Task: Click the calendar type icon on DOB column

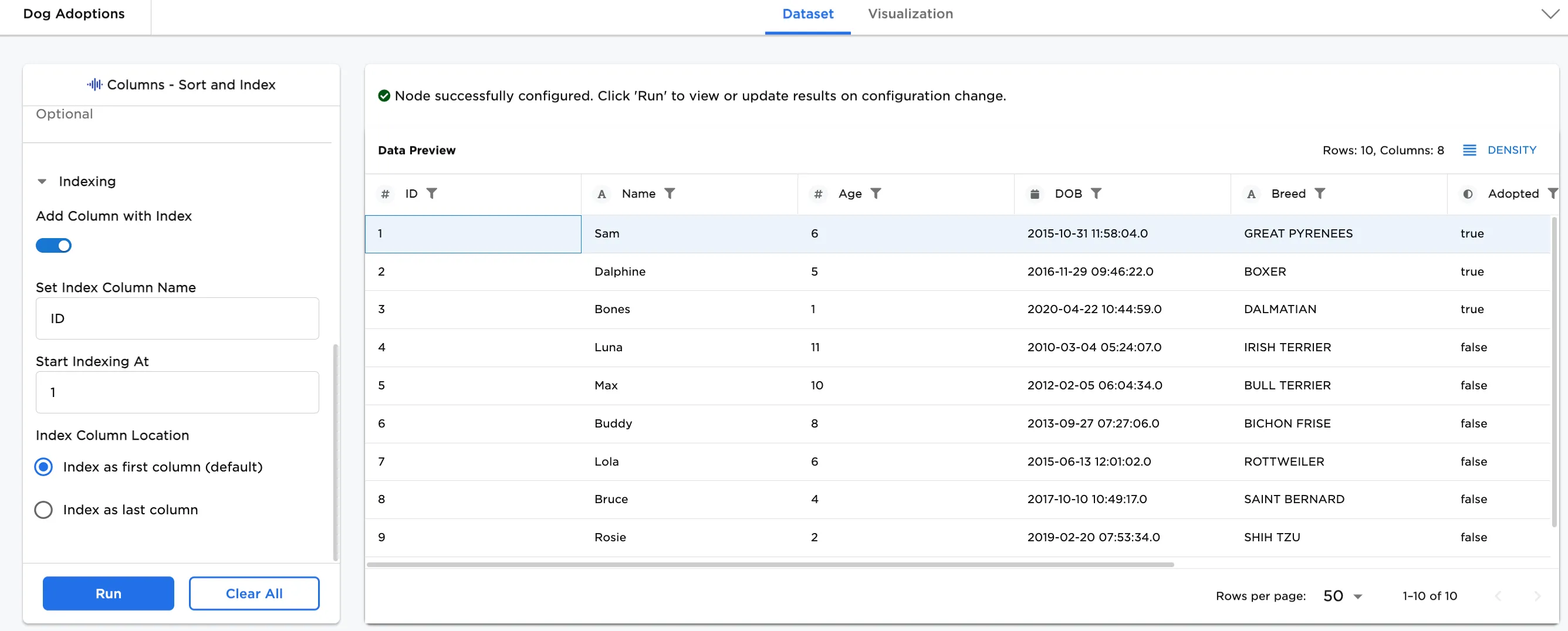Action: [1034, 194]
